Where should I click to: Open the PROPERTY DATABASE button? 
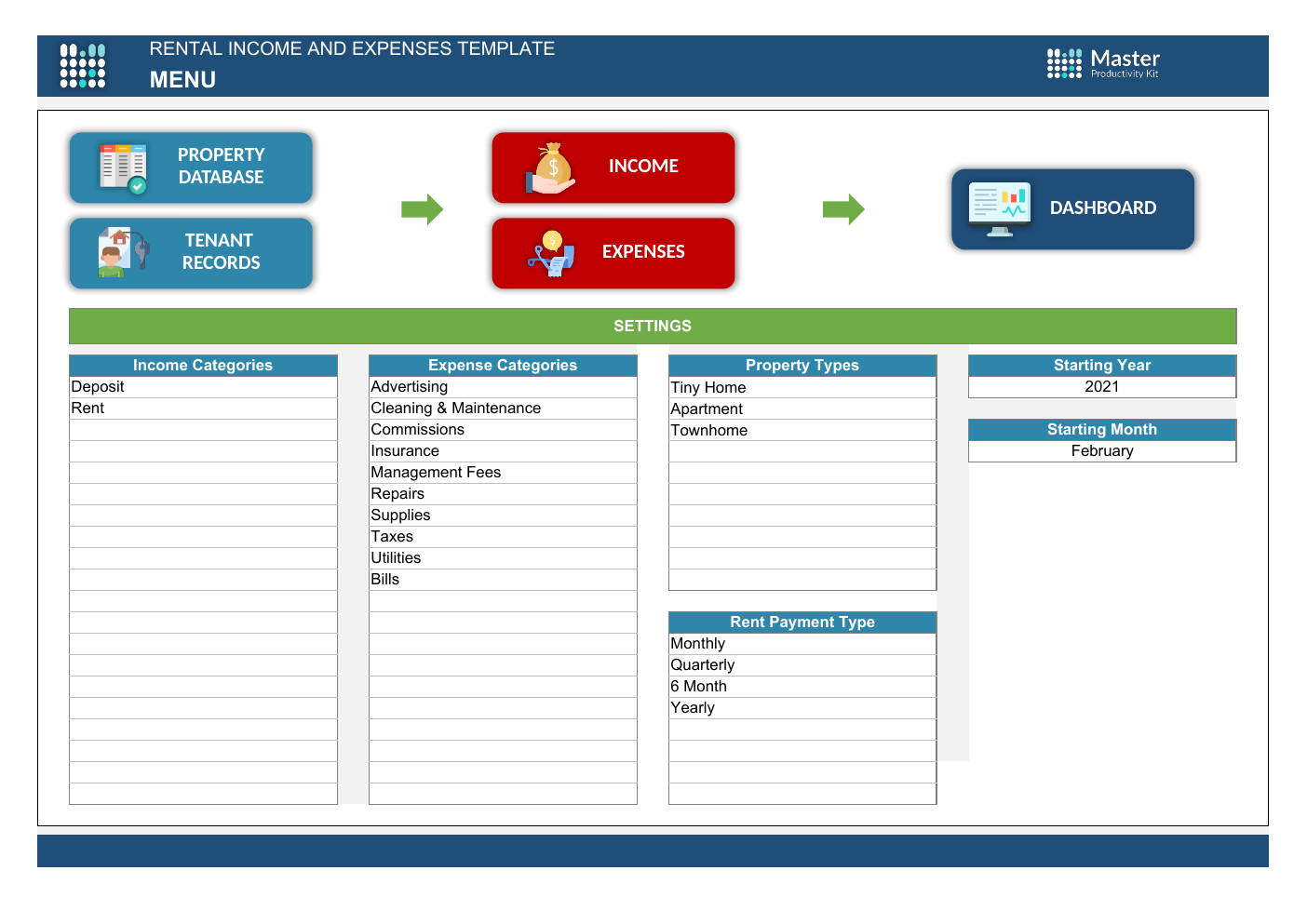pyautogui.click(x=191, y=167)
